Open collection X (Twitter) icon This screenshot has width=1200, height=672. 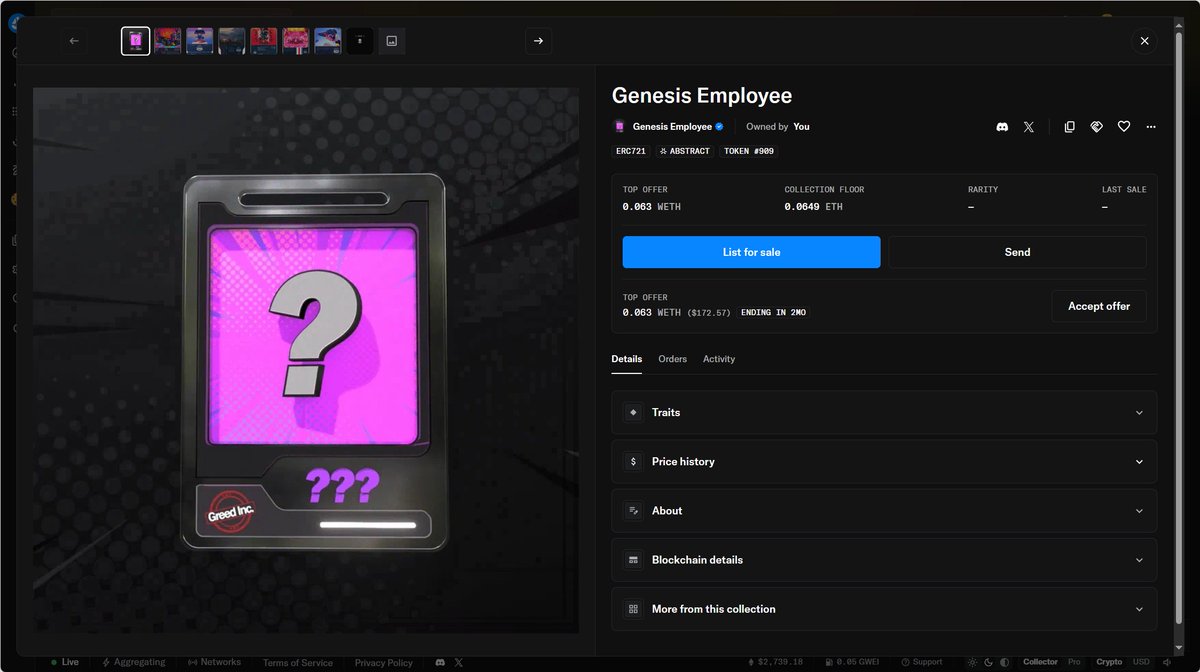1029,127
